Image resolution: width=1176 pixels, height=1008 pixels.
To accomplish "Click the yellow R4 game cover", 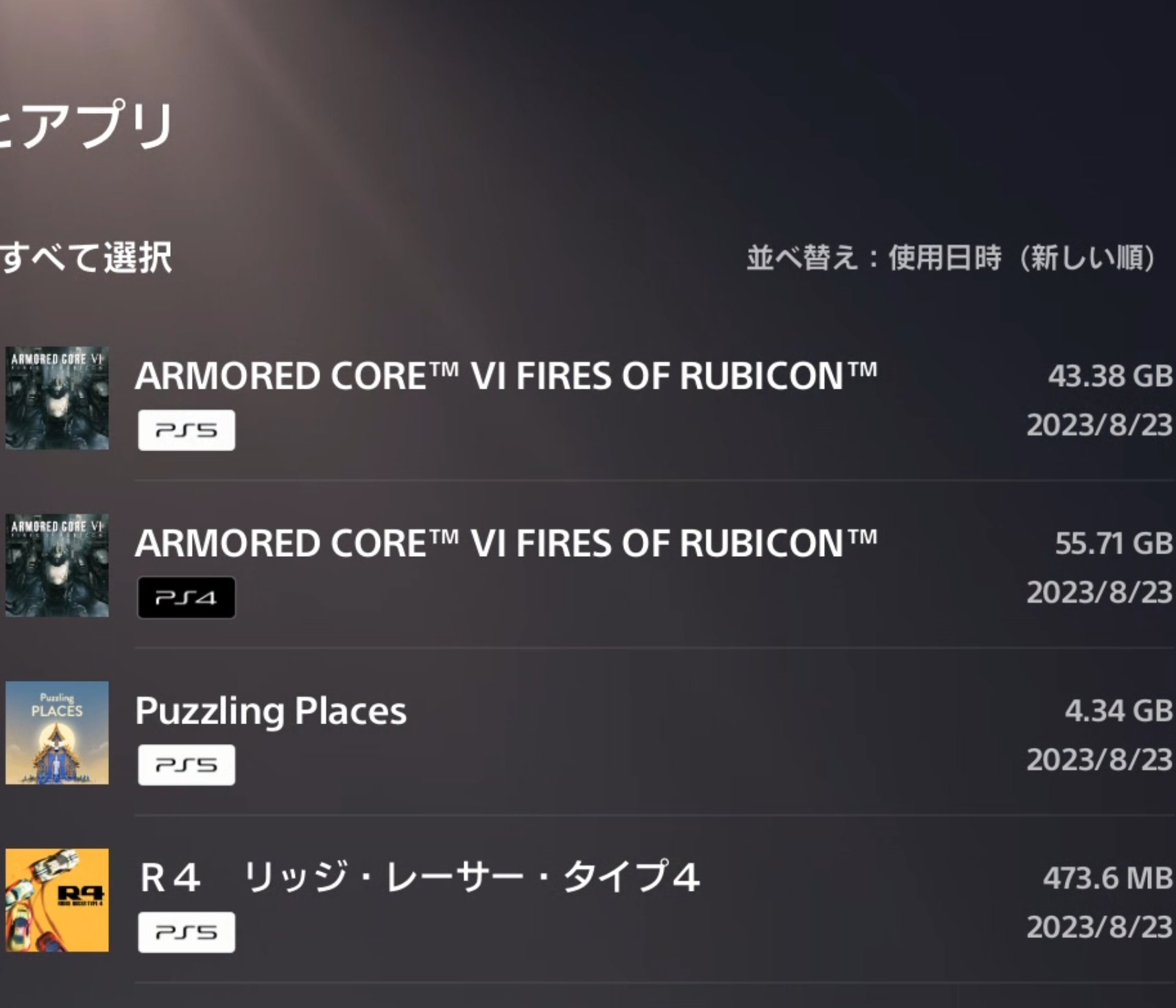I will coord(57,900).
